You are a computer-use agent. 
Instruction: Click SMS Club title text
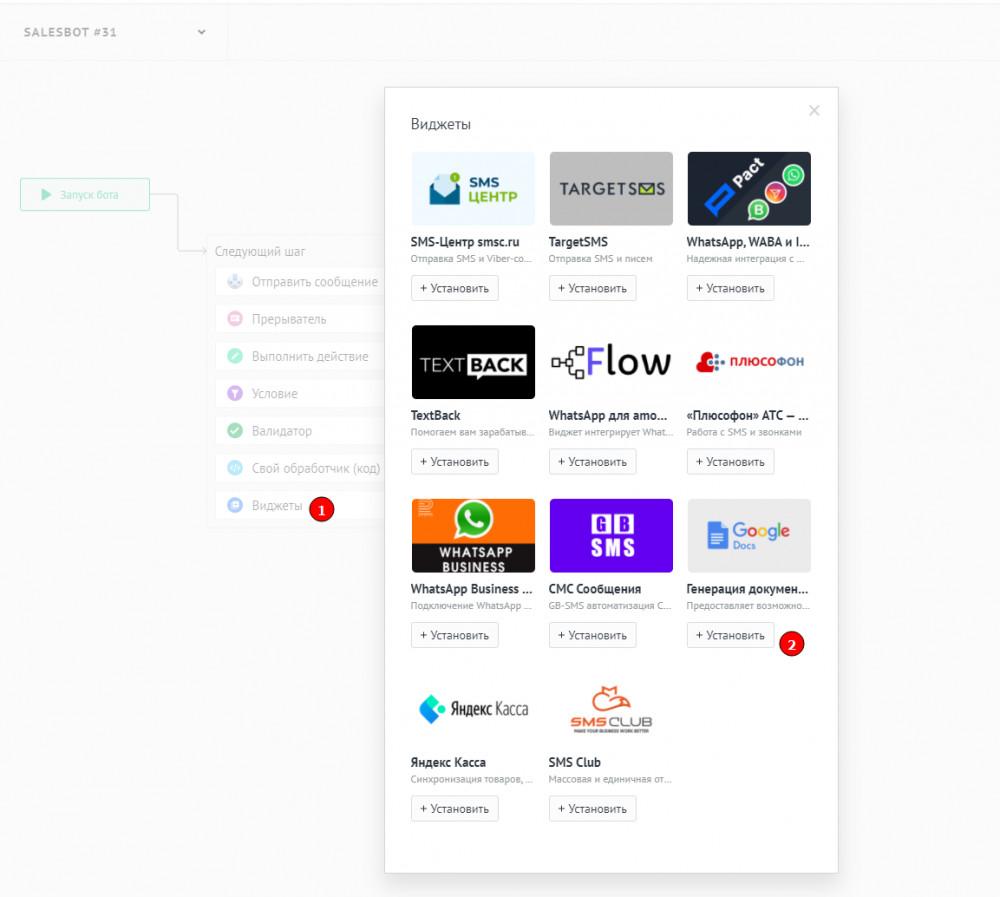(x=575, y=762)
